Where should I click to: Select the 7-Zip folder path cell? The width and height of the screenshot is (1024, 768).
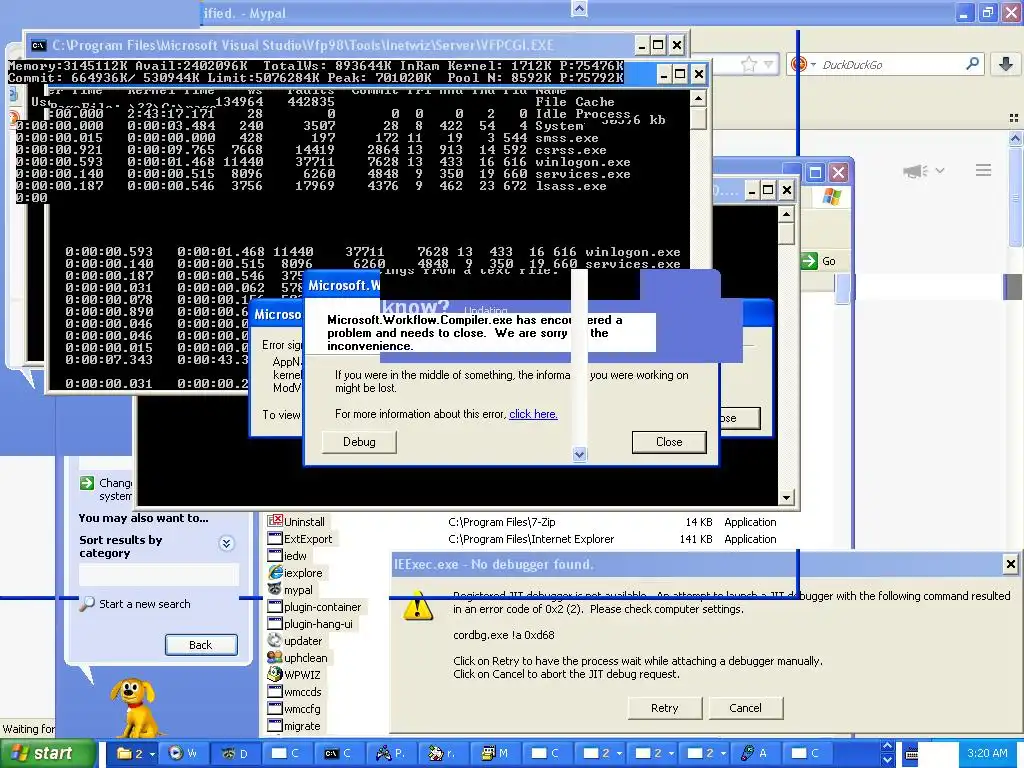pos(502,522)
